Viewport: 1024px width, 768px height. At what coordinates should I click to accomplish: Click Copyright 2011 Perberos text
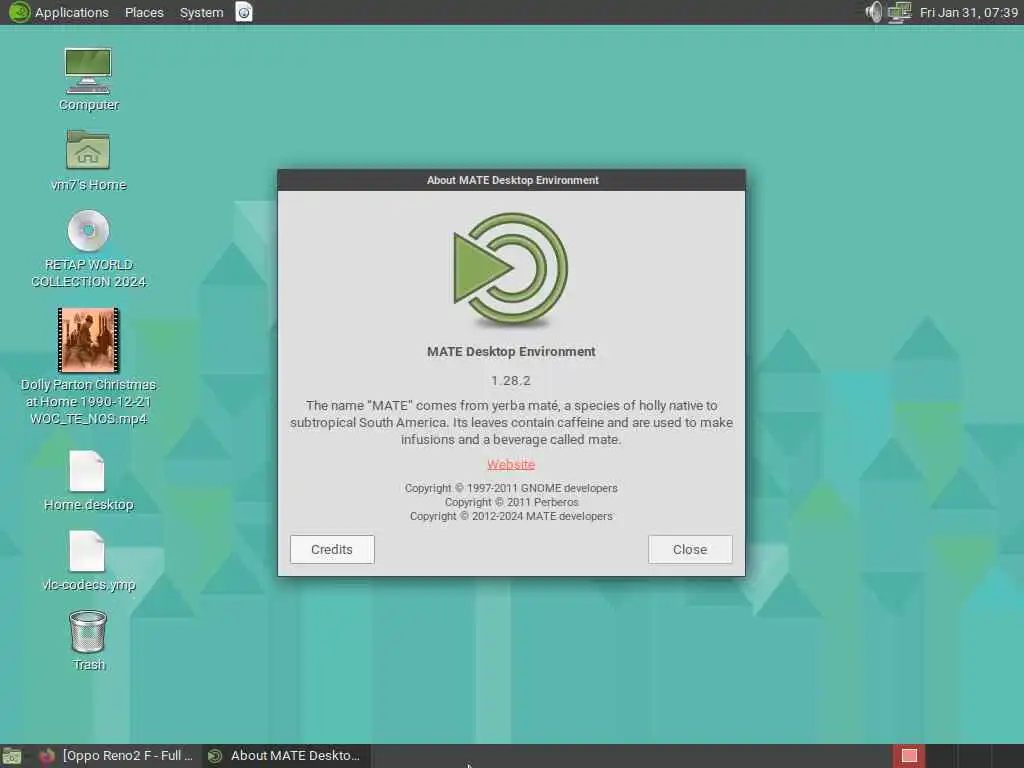(511, 502)
